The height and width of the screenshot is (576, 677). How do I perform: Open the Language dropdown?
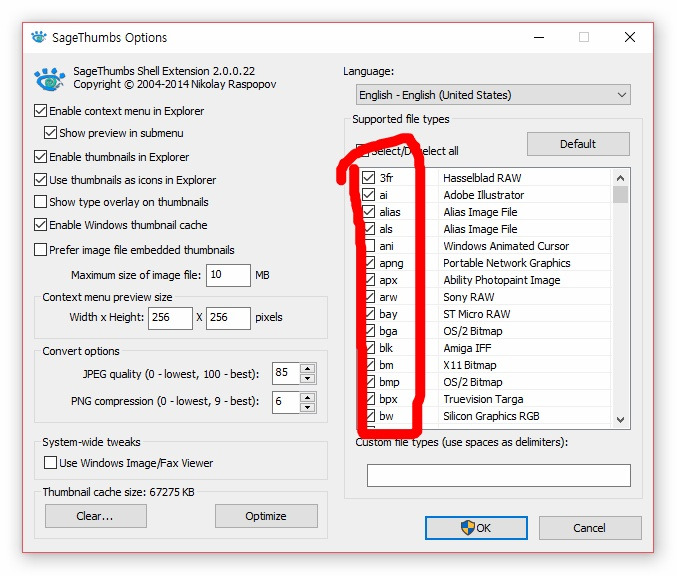pos(493,95)
